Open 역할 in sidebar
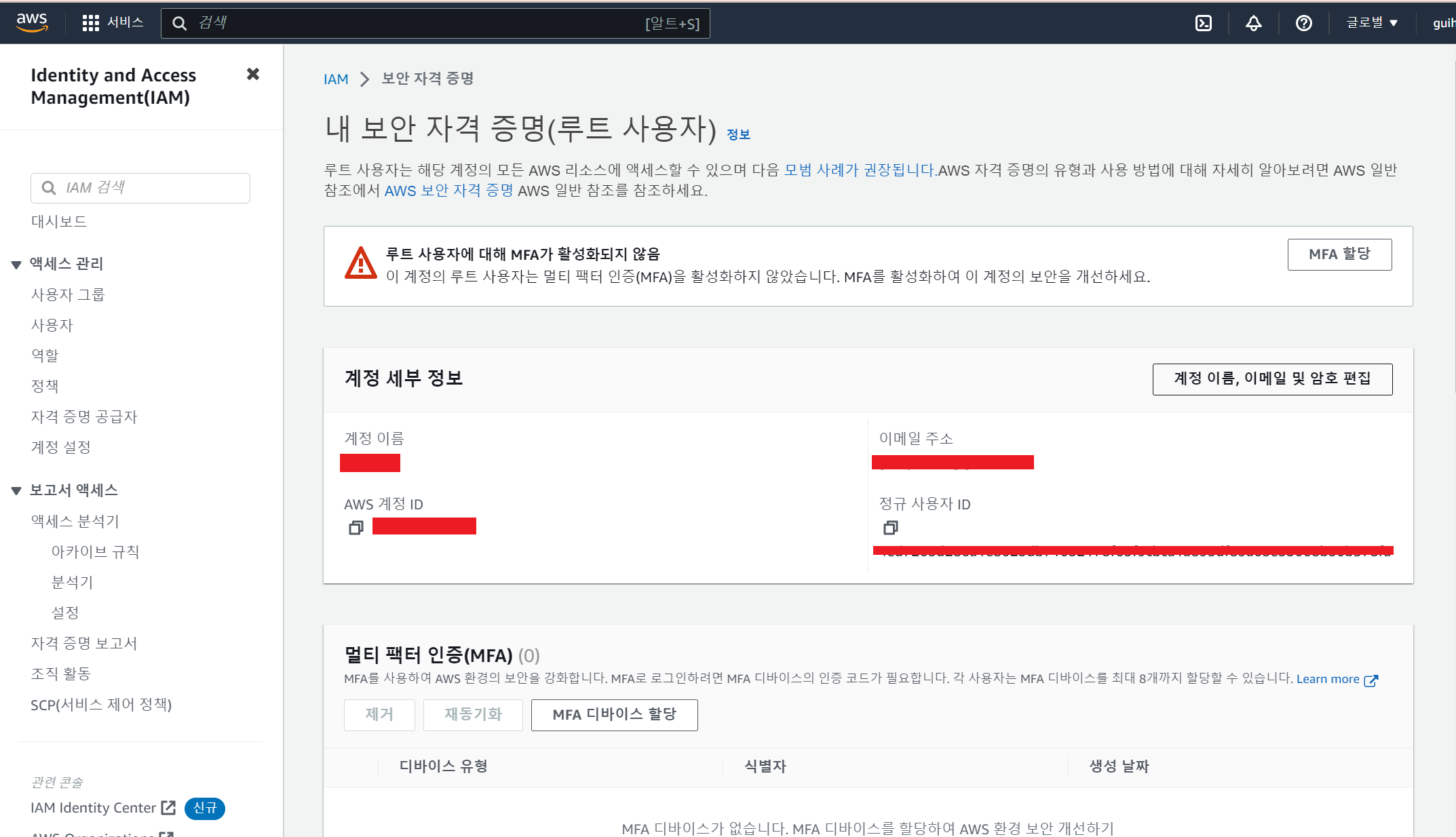This screenshot has width=1456, height=837. click(x=45, y=355)
